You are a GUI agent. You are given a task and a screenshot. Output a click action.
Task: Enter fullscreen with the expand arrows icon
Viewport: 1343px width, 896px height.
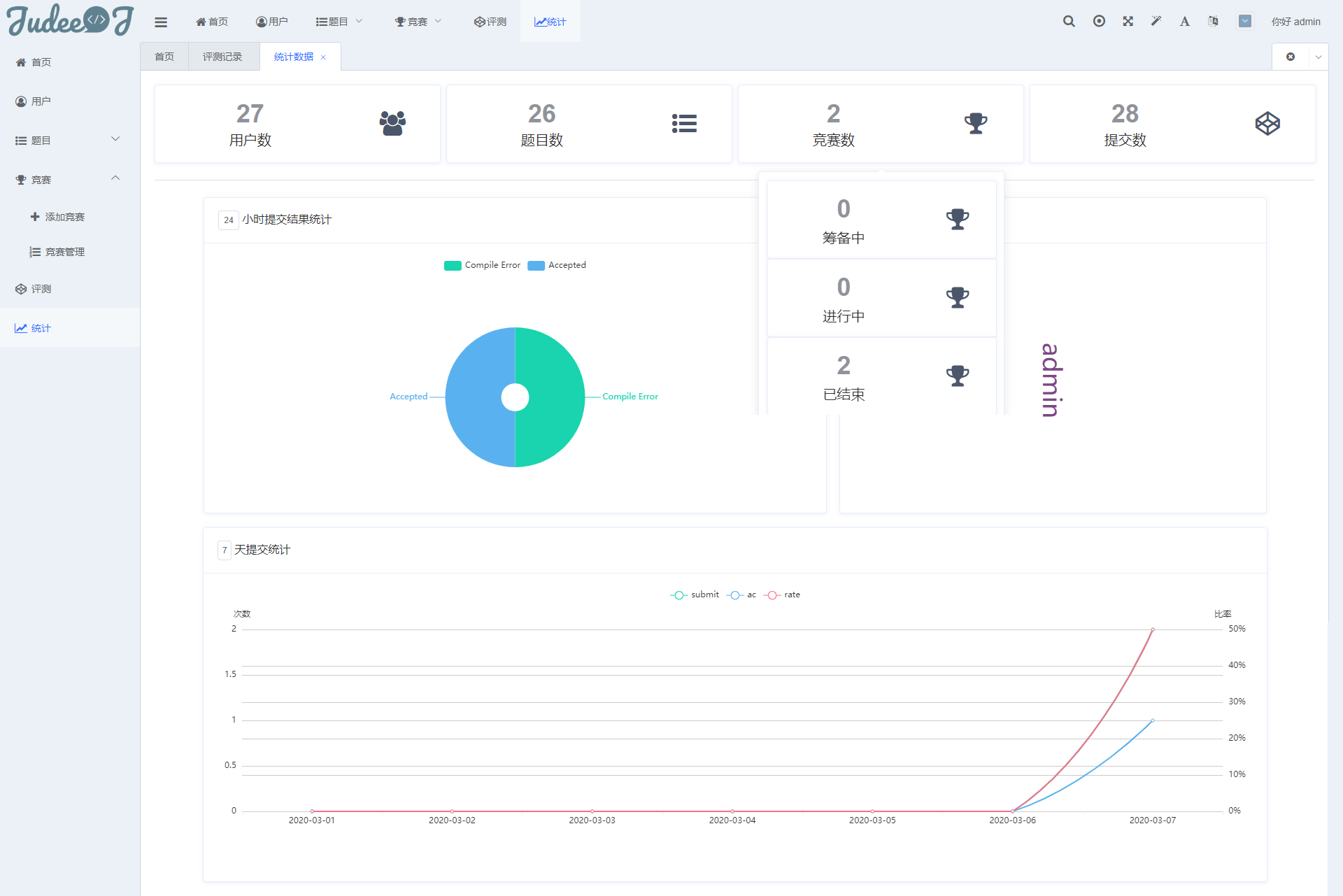[1128, 21]
